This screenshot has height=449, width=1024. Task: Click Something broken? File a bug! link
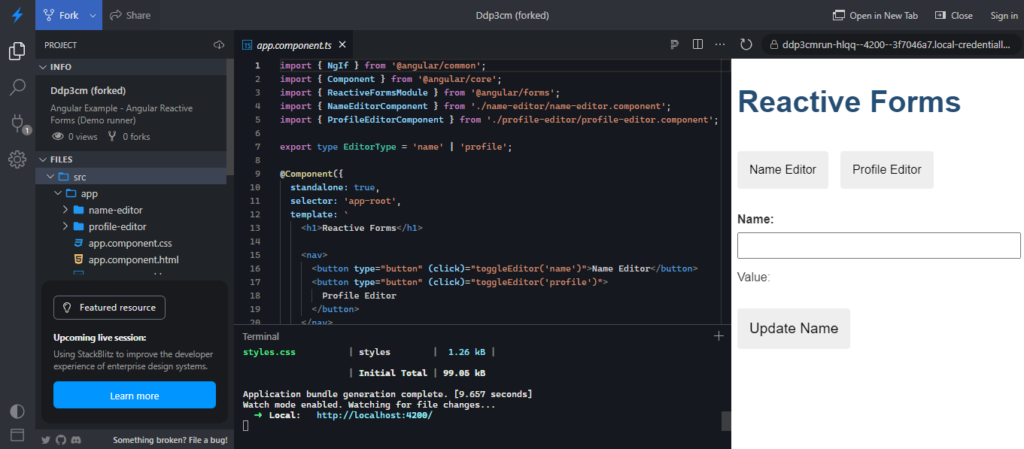[x=170, y=440]
